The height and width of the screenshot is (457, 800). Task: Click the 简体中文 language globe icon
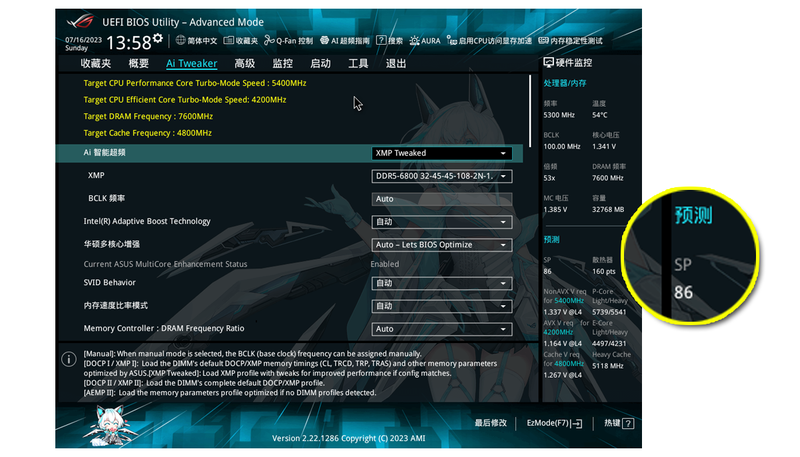pyautogui.click(x=180, y=40)
